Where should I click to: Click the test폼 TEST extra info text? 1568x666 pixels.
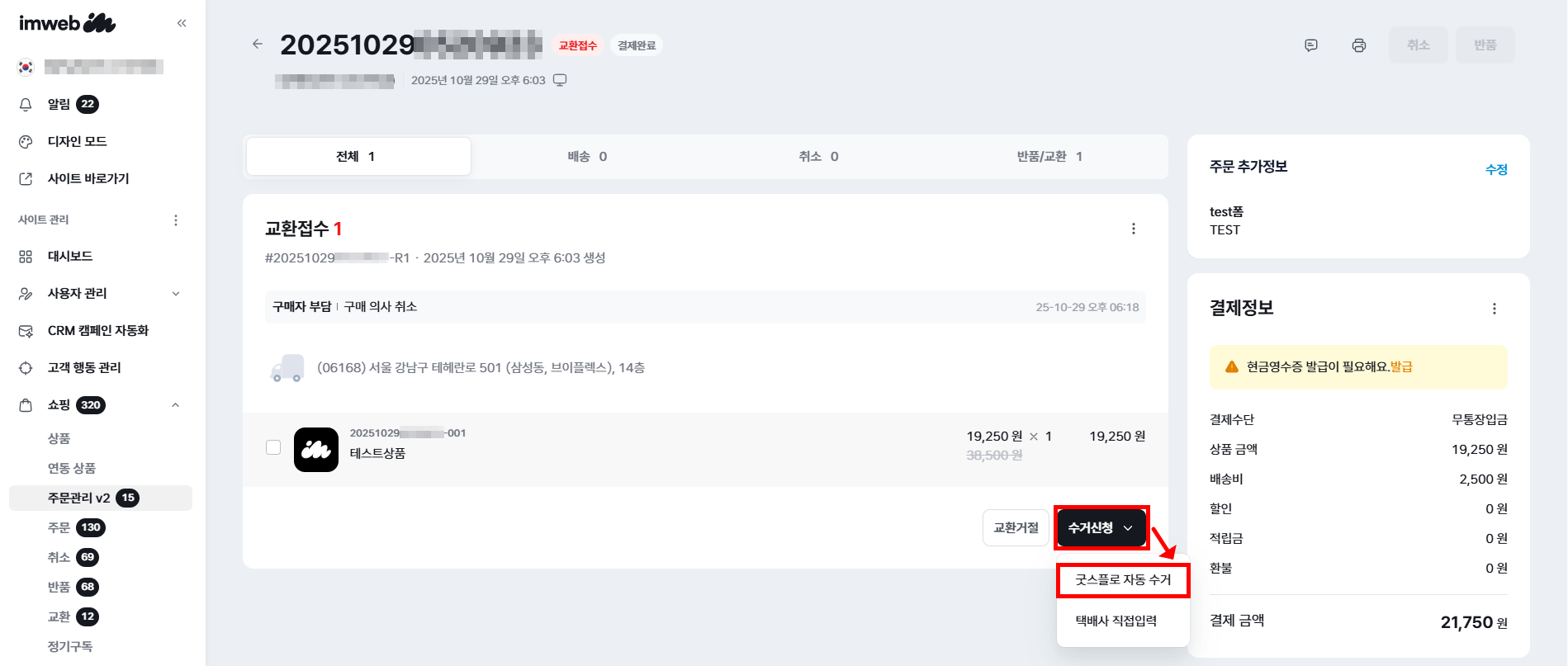(1226, 221)
